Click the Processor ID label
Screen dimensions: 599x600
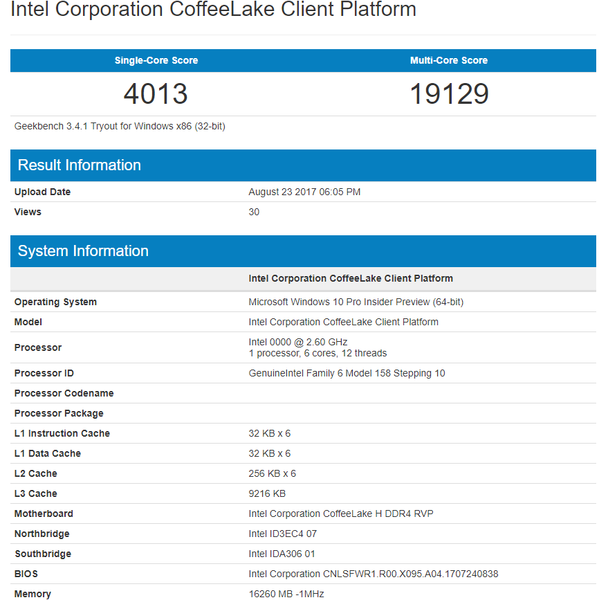44,373
